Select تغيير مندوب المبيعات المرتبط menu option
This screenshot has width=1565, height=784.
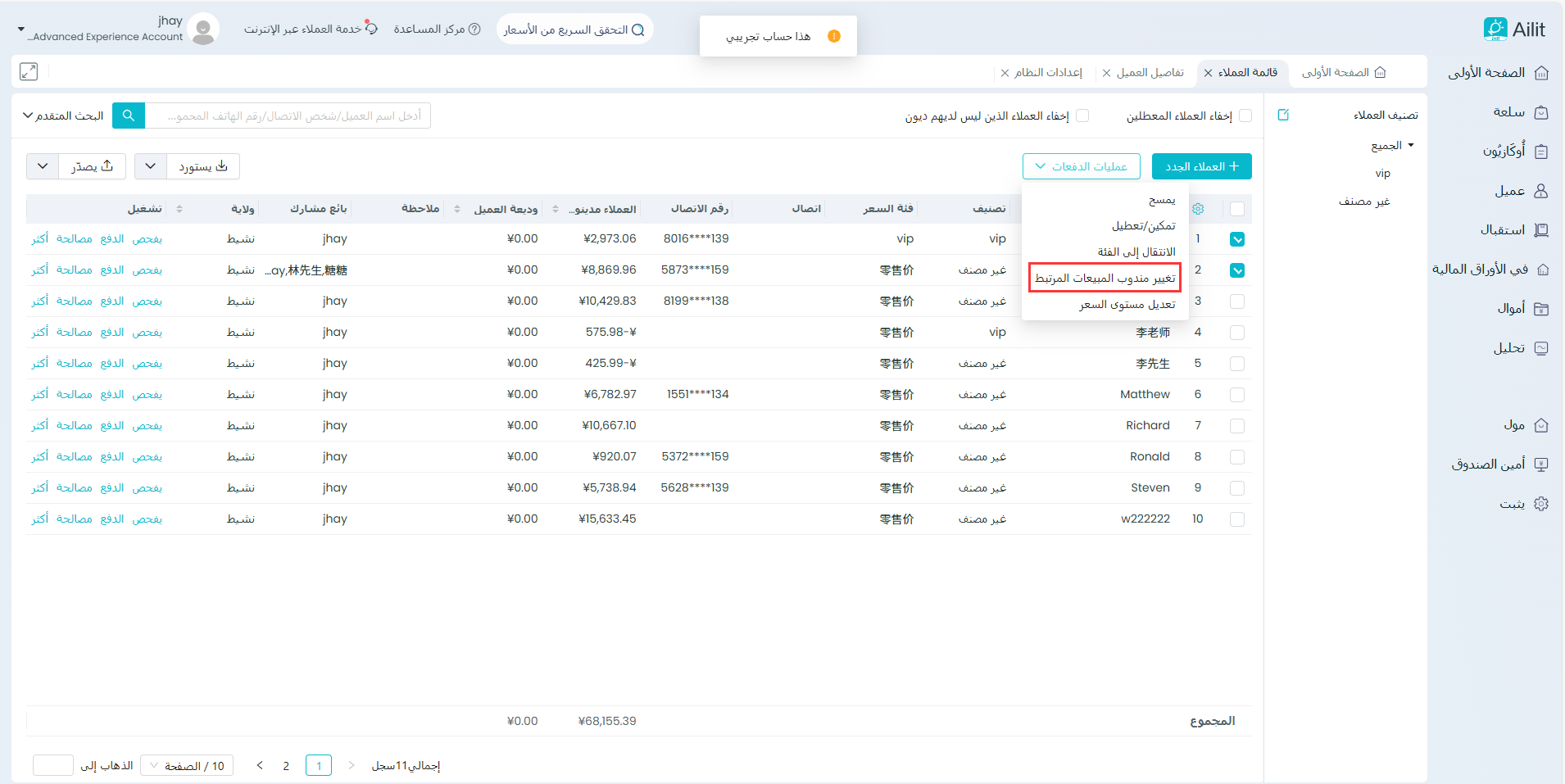[x=1105, y=279]
